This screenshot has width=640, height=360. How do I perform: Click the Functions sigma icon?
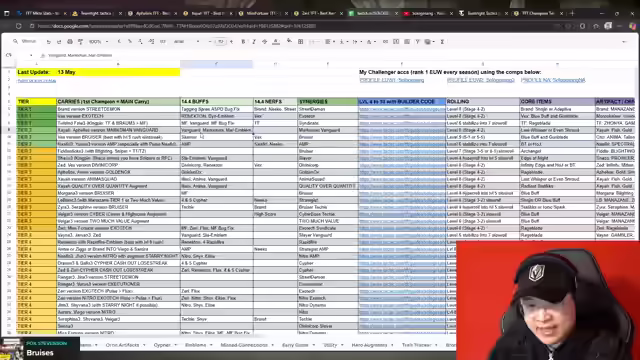[x=442, y=42]
